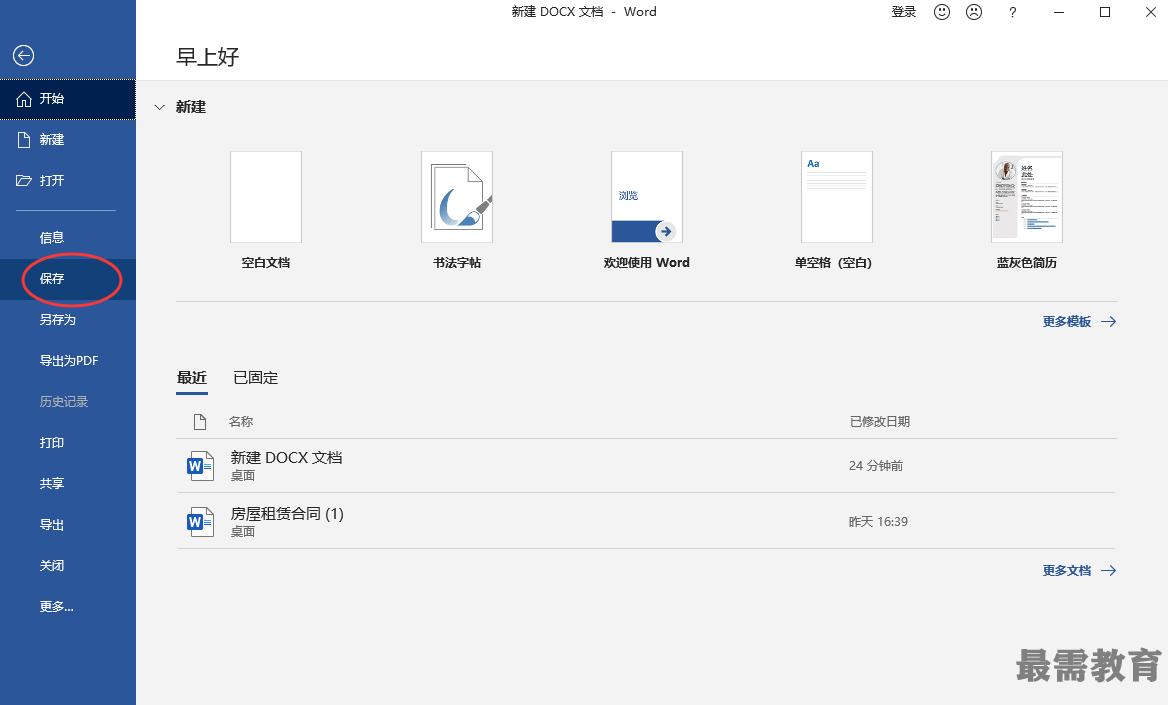Send a smile feedback via happy face icon
Image resolution: width=1168 pixels, height=705 pixels.
[x=942, y=12]
